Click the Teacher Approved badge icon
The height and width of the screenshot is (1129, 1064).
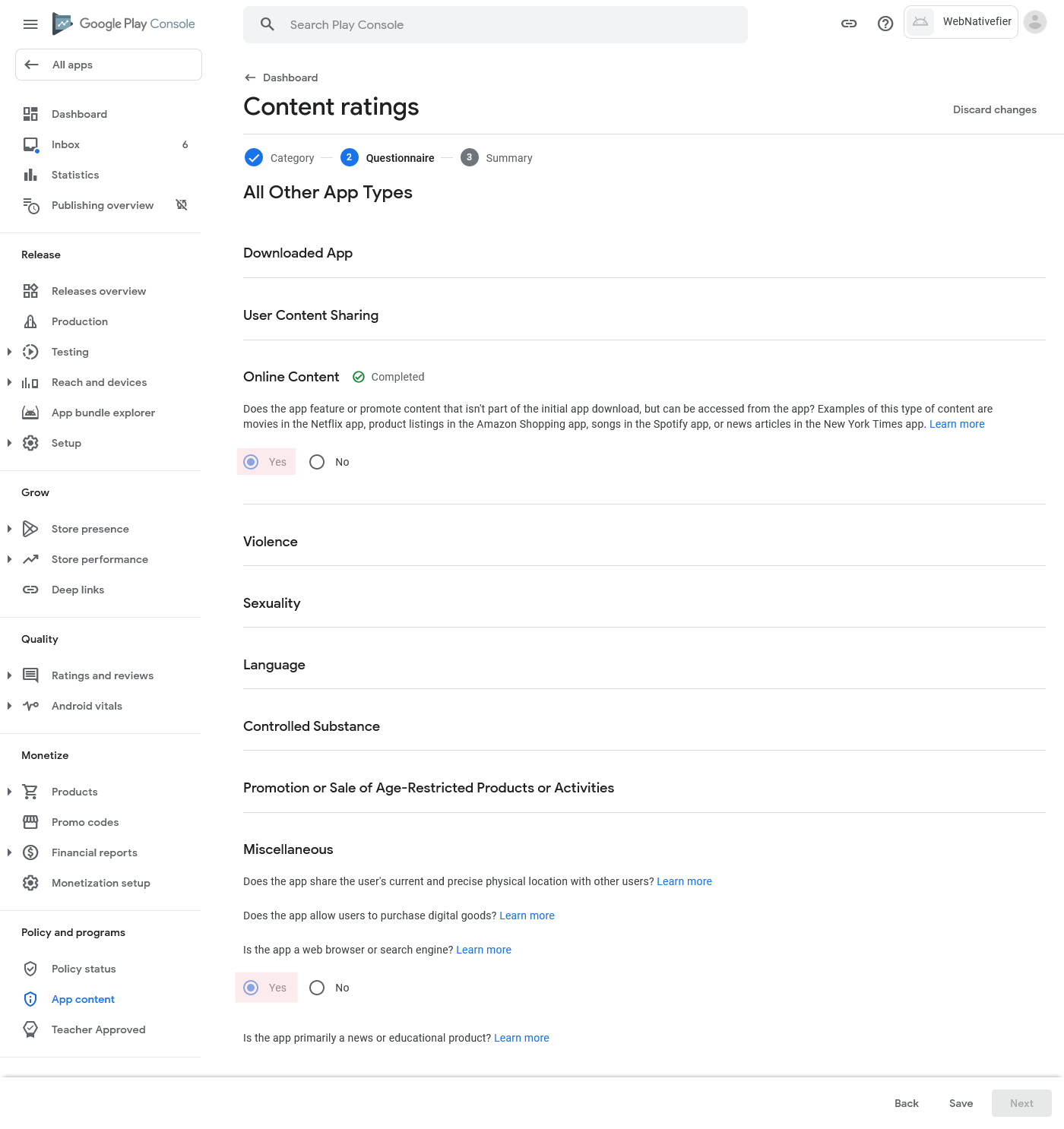pyautogui.click(x=30, y=1029)
